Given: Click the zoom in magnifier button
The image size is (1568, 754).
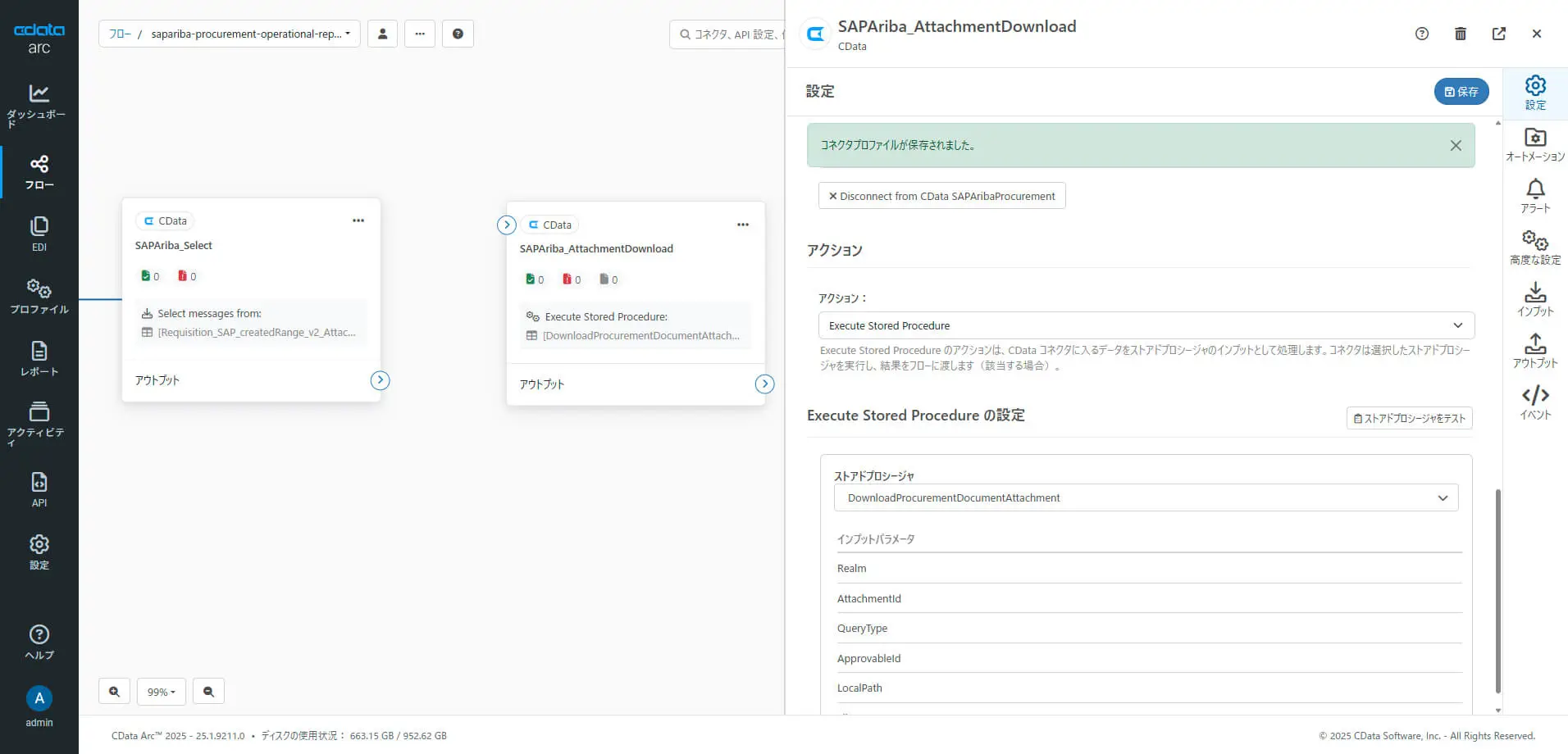Looking at the screenshot, I should (x=114, y=692).
